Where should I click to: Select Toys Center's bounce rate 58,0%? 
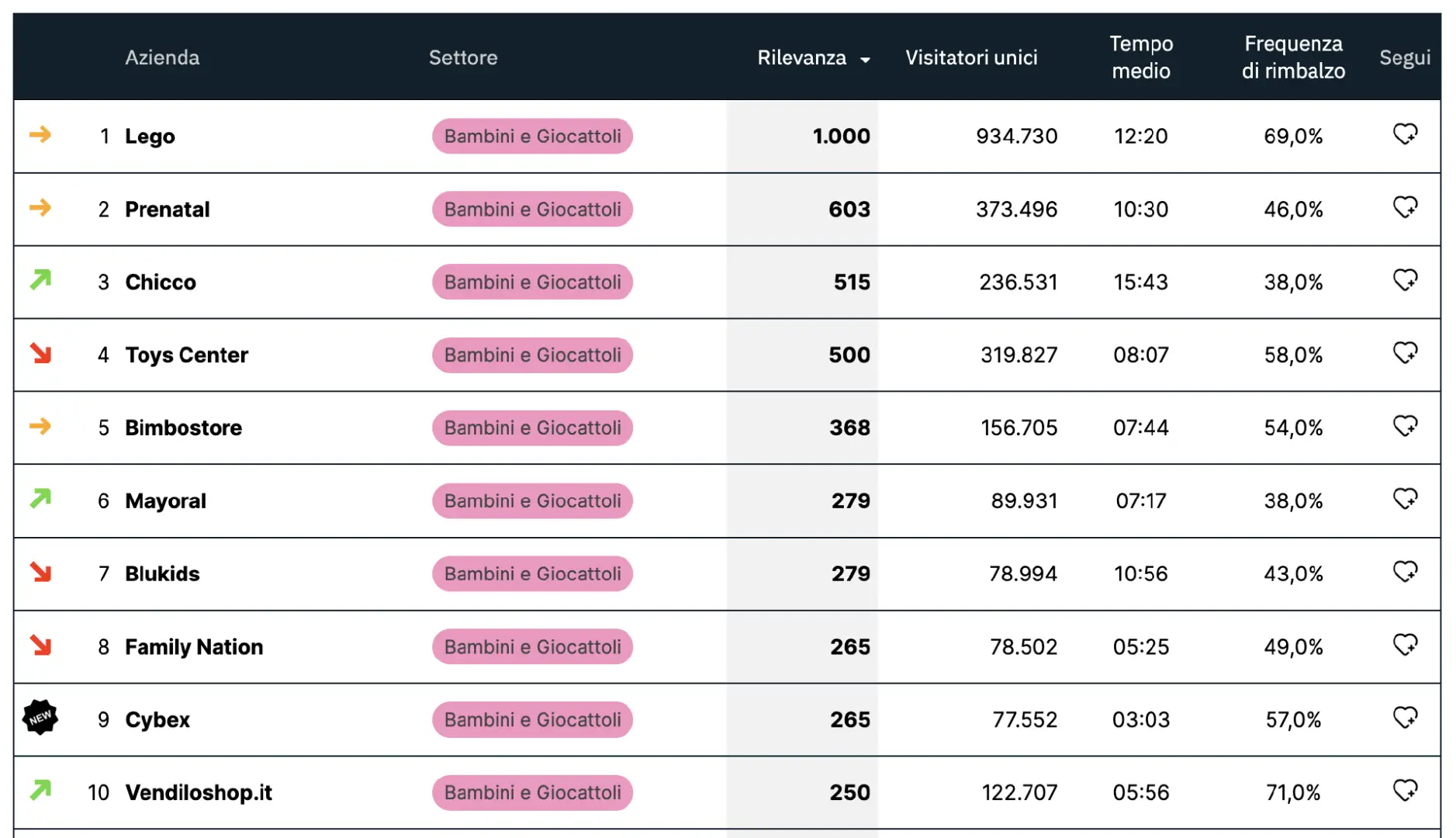pyautogui.click(x=1293, y=355)
